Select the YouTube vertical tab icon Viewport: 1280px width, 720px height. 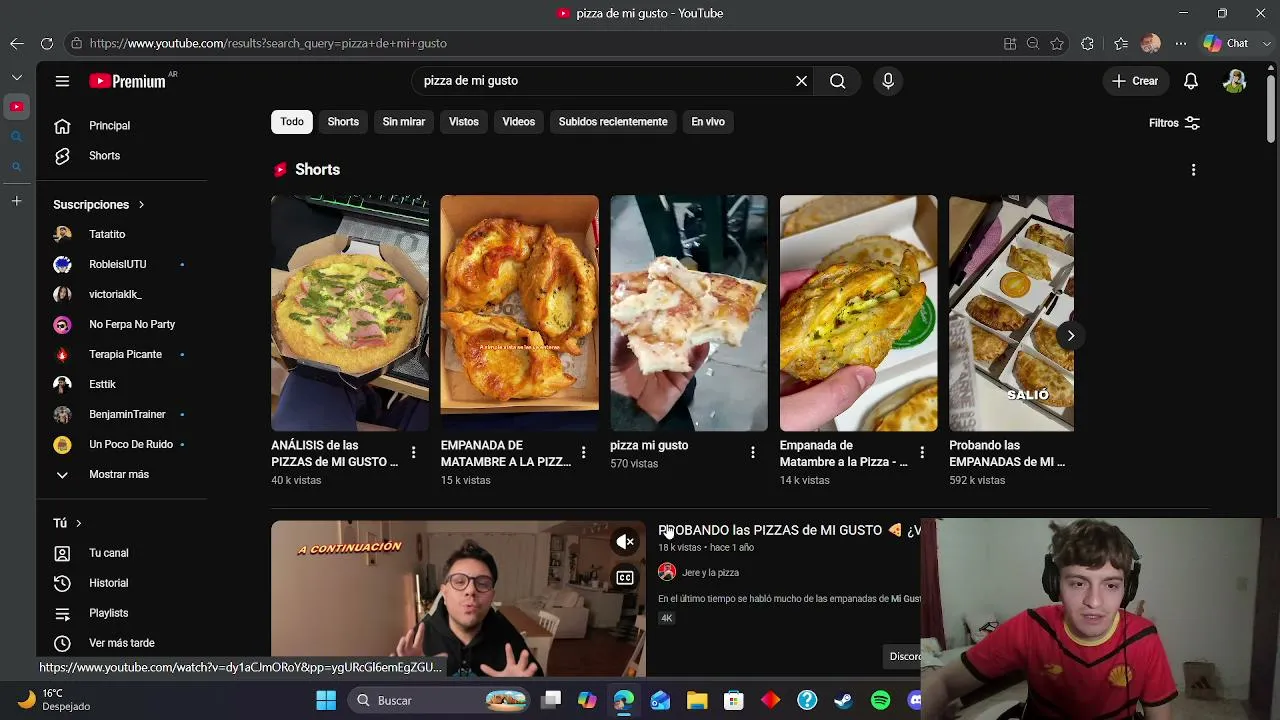[17, 106]
